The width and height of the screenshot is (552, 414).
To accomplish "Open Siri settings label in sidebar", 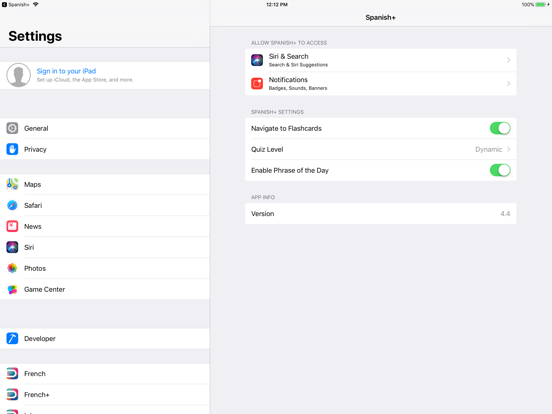I will [29, 247].
